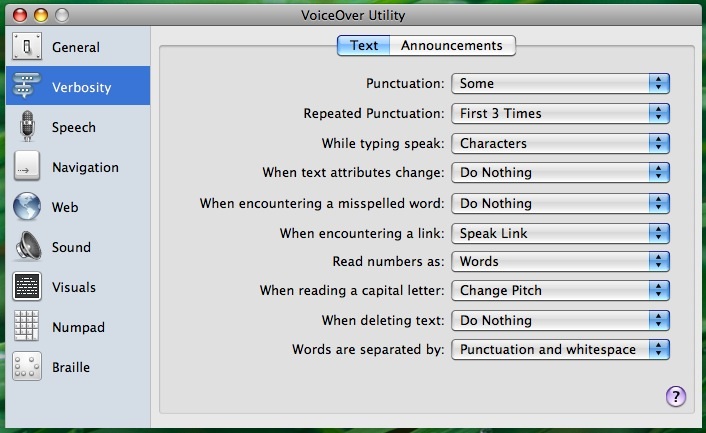Open the When text attributes change dropdown
706x433 pixels.
coord(561,172)
